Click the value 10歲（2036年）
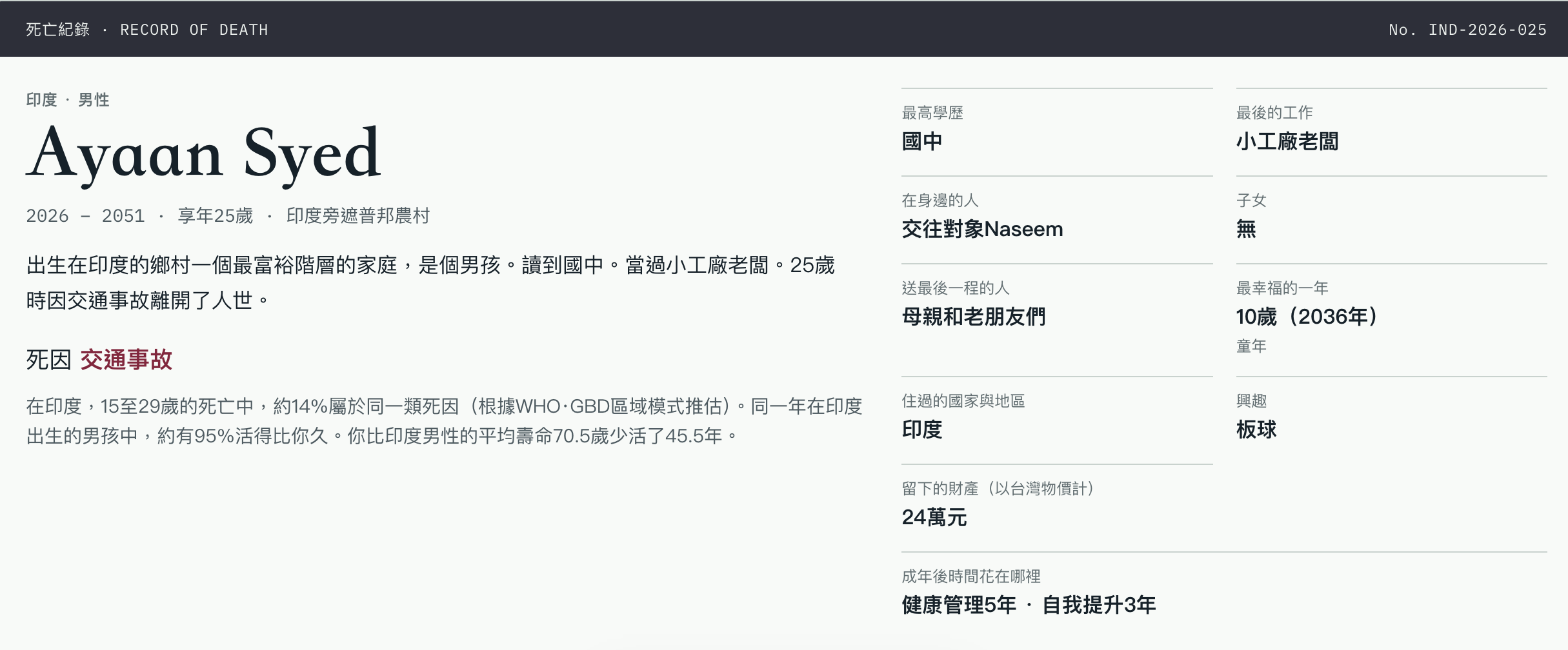 coord(1307,317)
